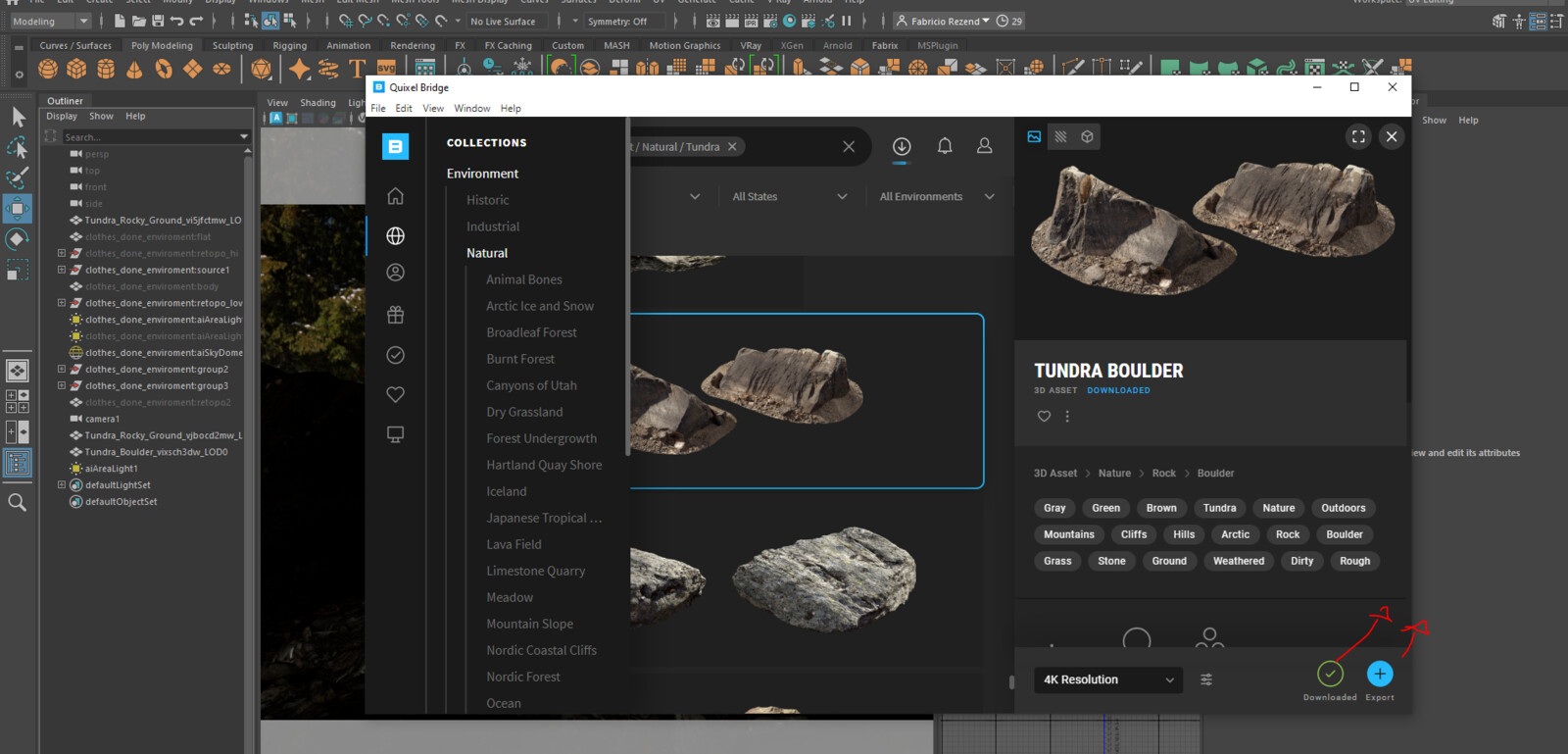The image size is (1568, 754).
Task: Create a polygon cube from the shelf
Action: click(x=76, y=69)
